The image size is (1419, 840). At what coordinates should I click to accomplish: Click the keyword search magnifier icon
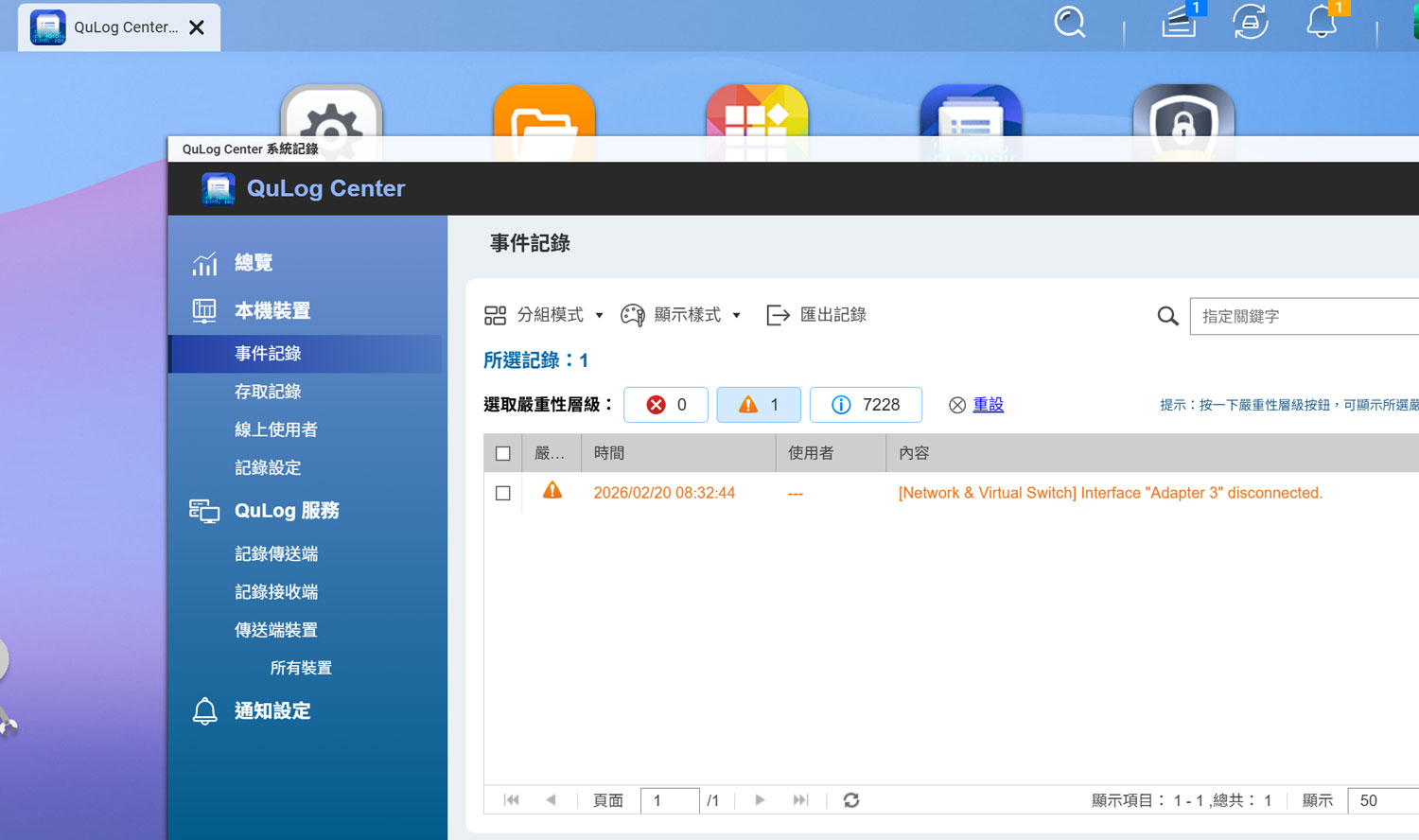point(1168,316)
